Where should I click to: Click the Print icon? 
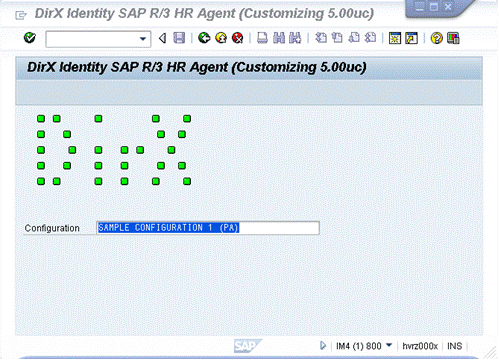coord(263,38)
